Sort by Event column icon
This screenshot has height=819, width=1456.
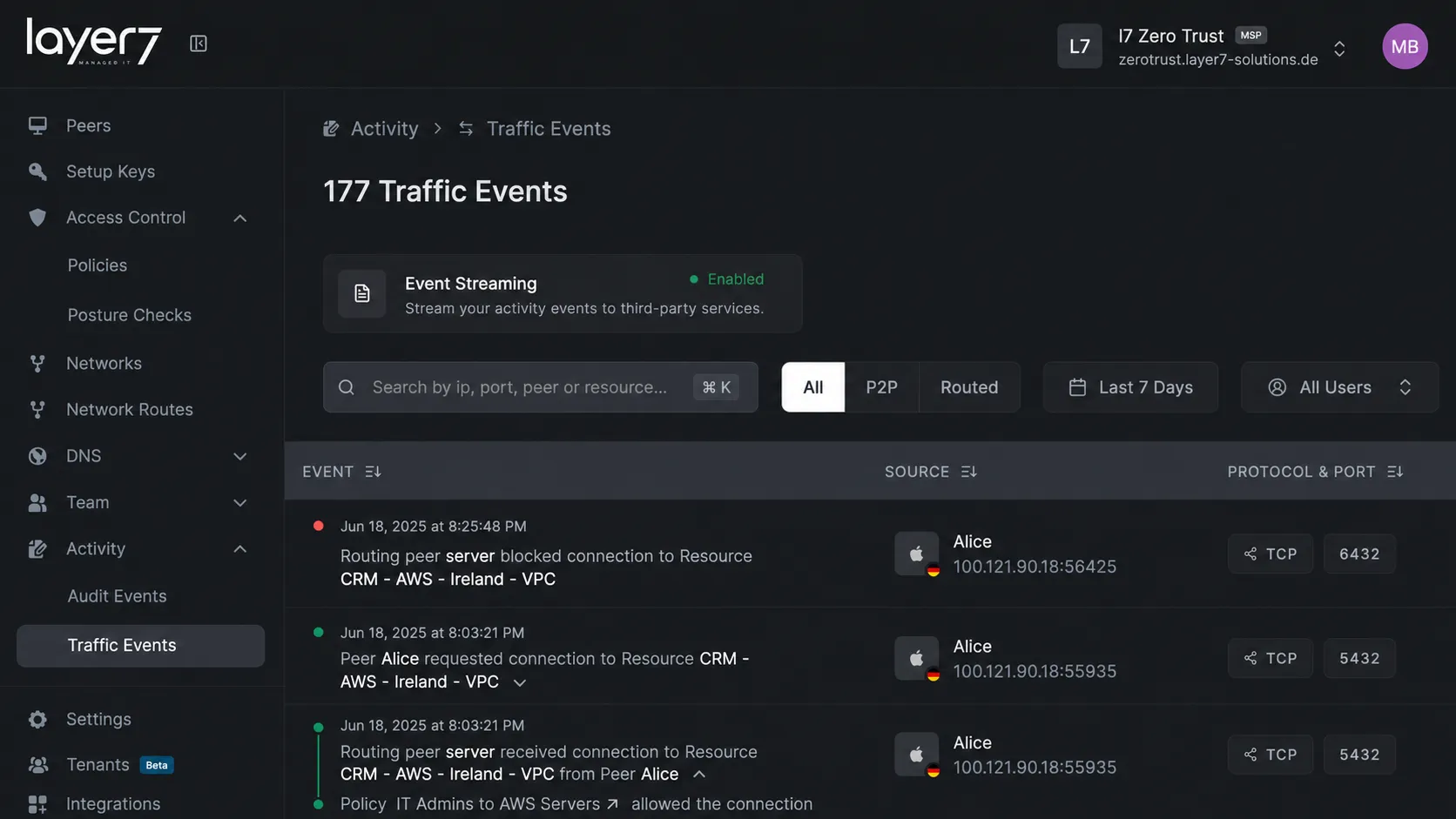coord(374,472)
